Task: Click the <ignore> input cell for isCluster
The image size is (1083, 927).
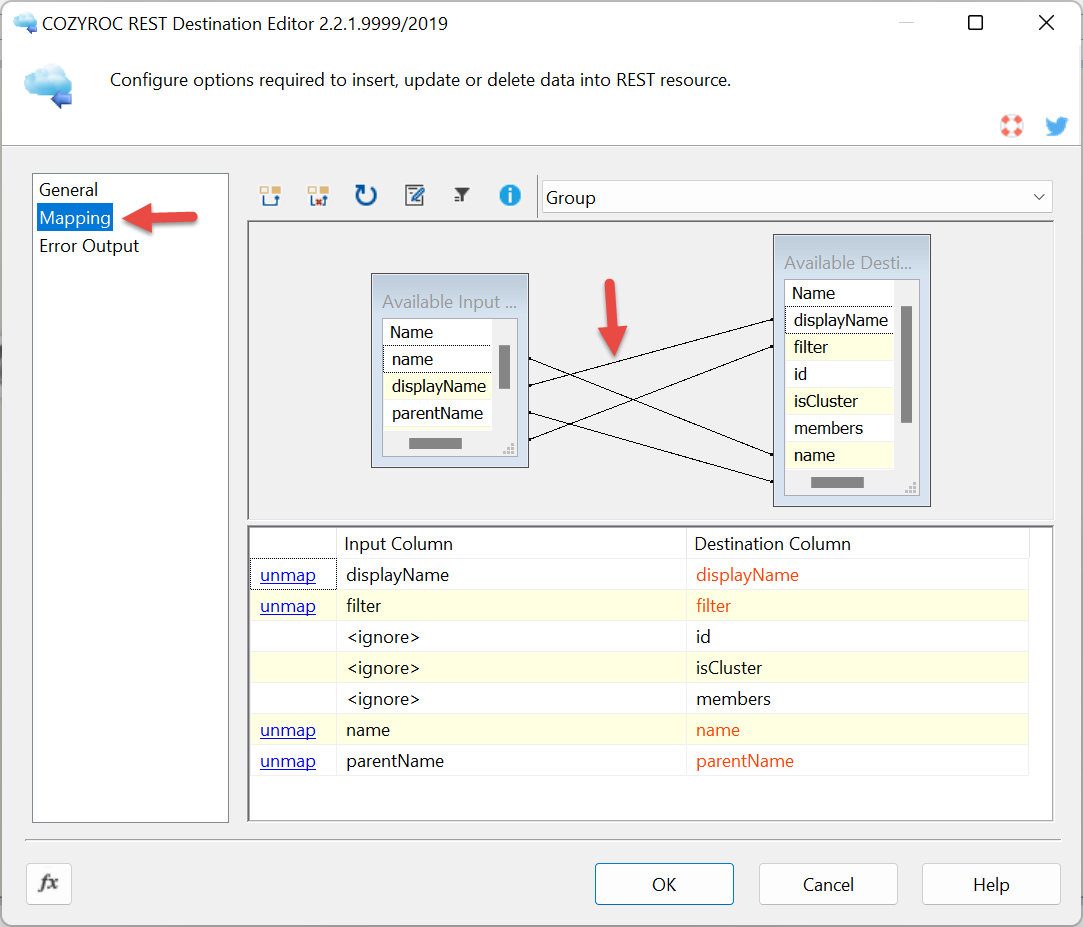Action: tap(511, 668)
